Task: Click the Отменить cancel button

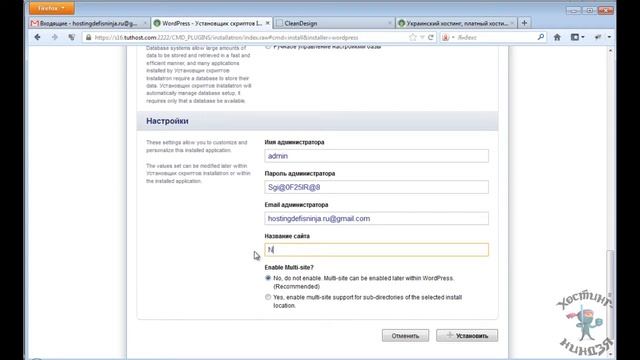Action: pyautogui.click(x=405, y=336)
